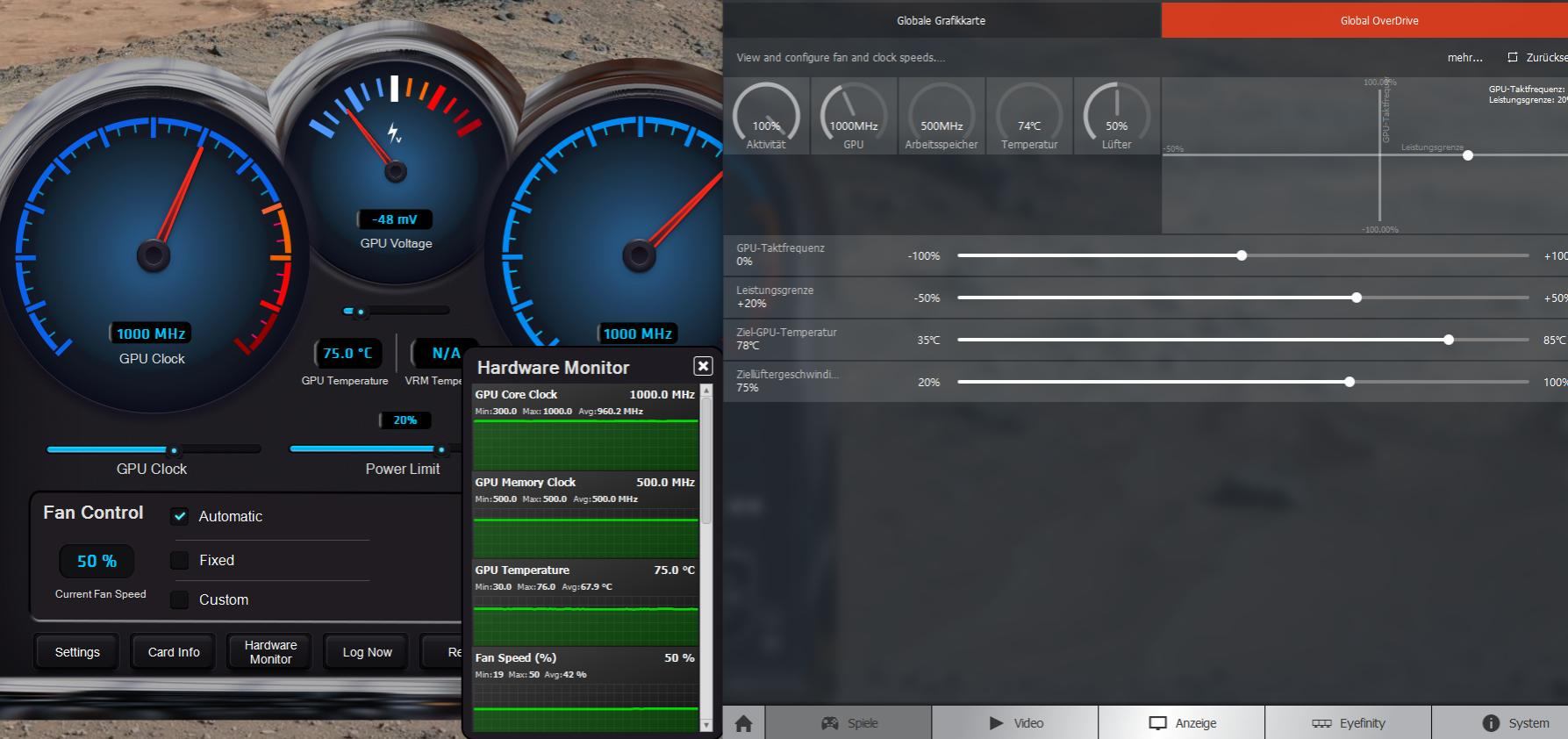Open the Video section

click(x=1015, y=723)
